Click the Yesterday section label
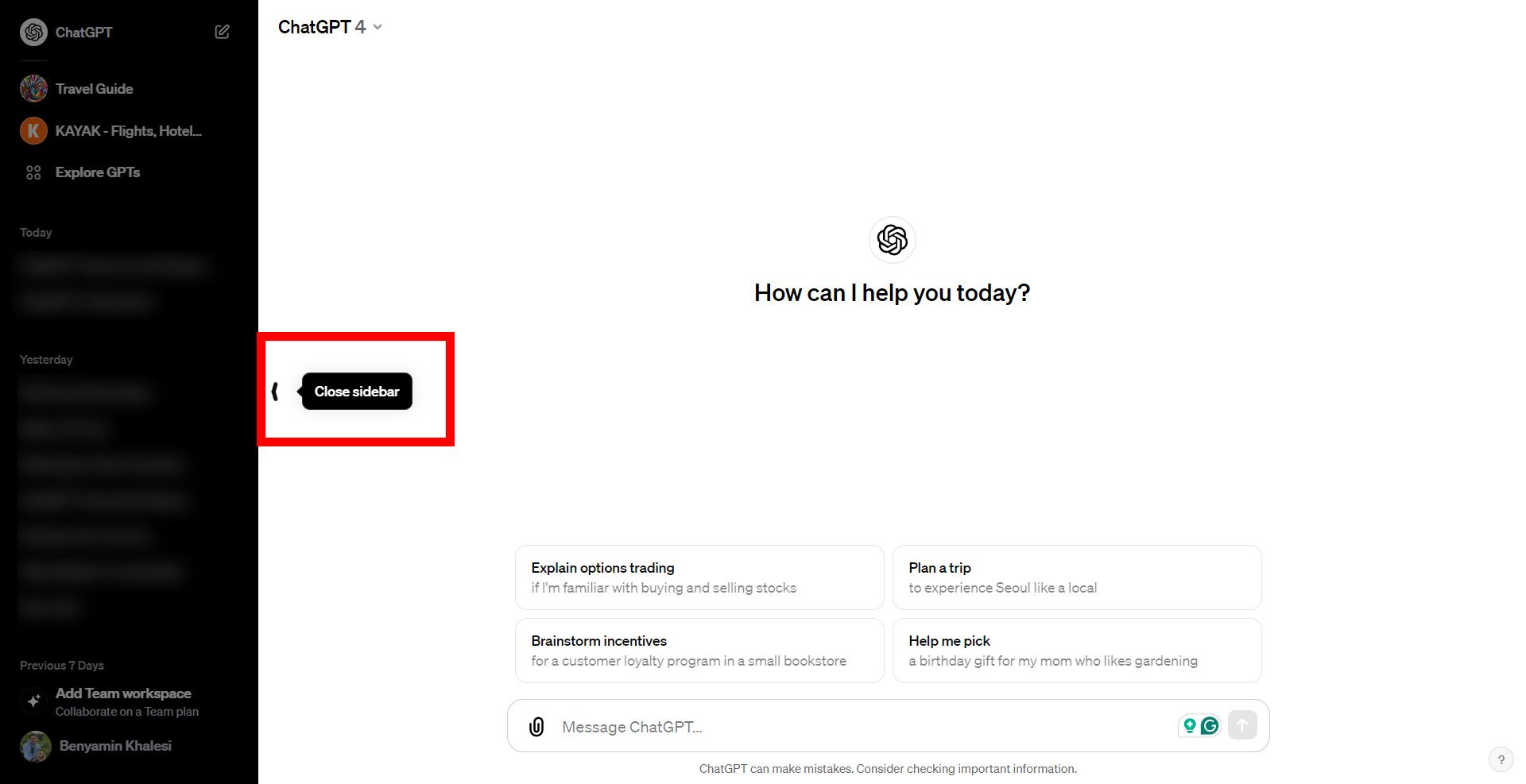This screenshot has width=1526, height=784. [46, 360]
